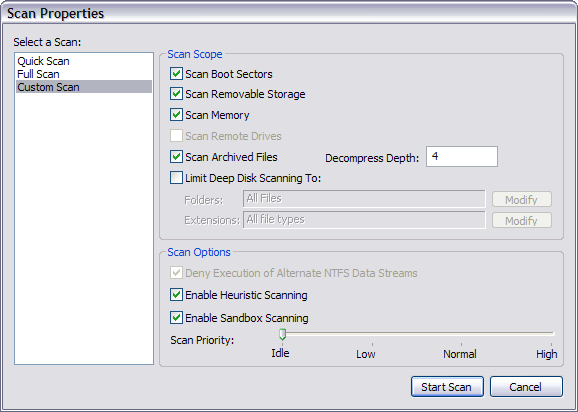Viewport: 578px width, 412px height.
Task: Uncheck Enable Sandbox Scanning
Action: coord(176,318)
